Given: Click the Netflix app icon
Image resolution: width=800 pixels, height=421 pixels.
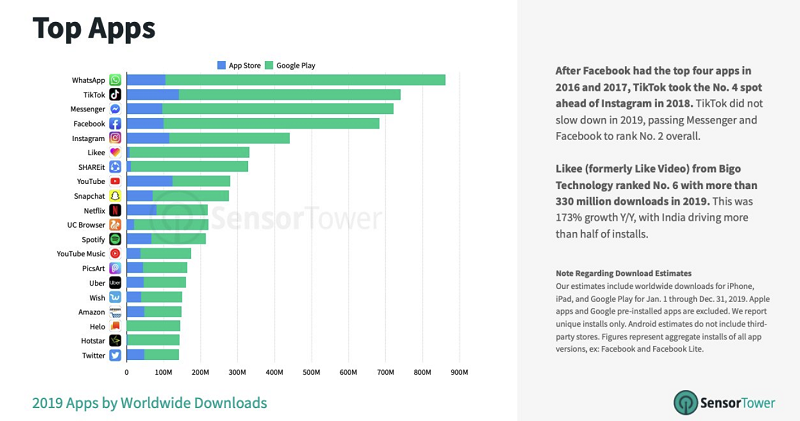Looking at the screenshot, I should pos(115,210).
